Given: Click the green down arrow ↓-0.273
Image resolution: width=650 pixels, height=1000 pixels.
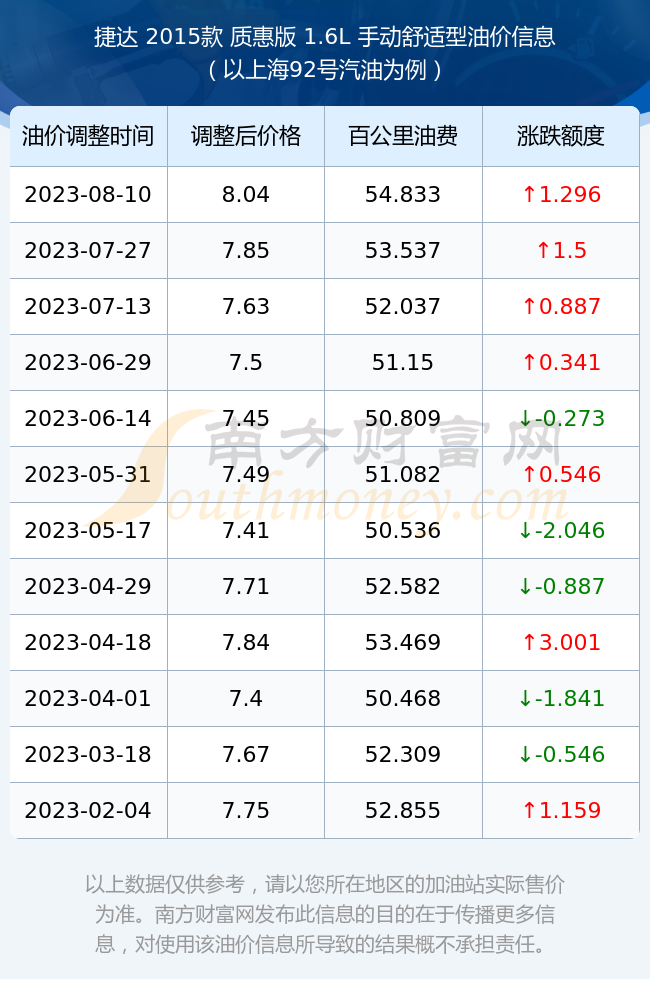Looking at the screenshot, I should [x=561, y=418].
